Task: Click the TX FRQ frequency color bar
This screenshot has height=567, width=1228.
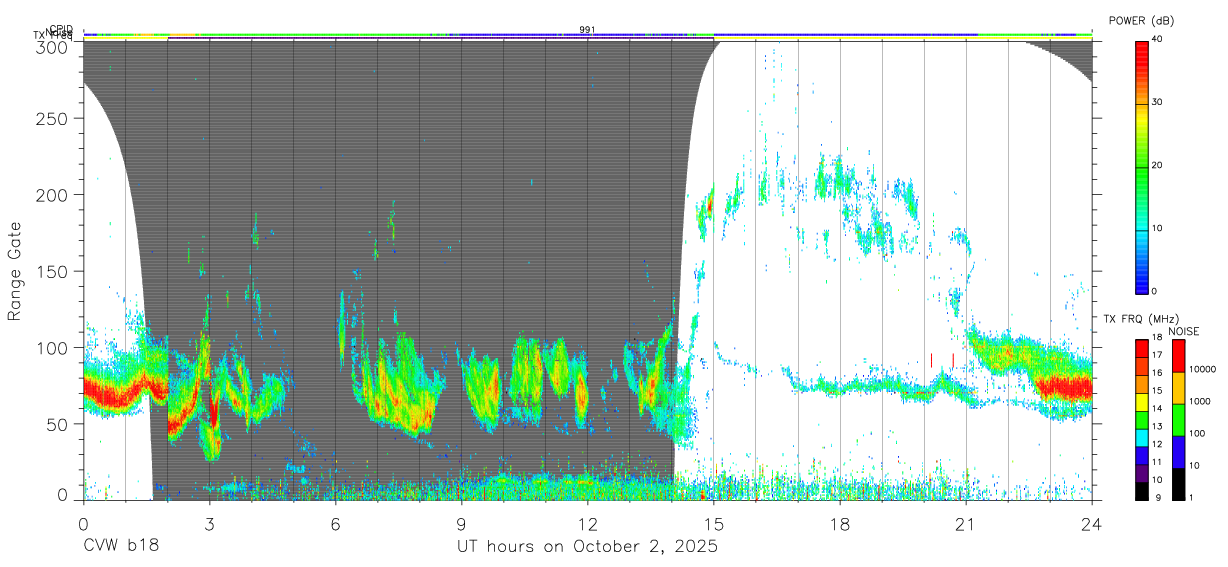Action: pyautogui.click(x=1142, y=419)
